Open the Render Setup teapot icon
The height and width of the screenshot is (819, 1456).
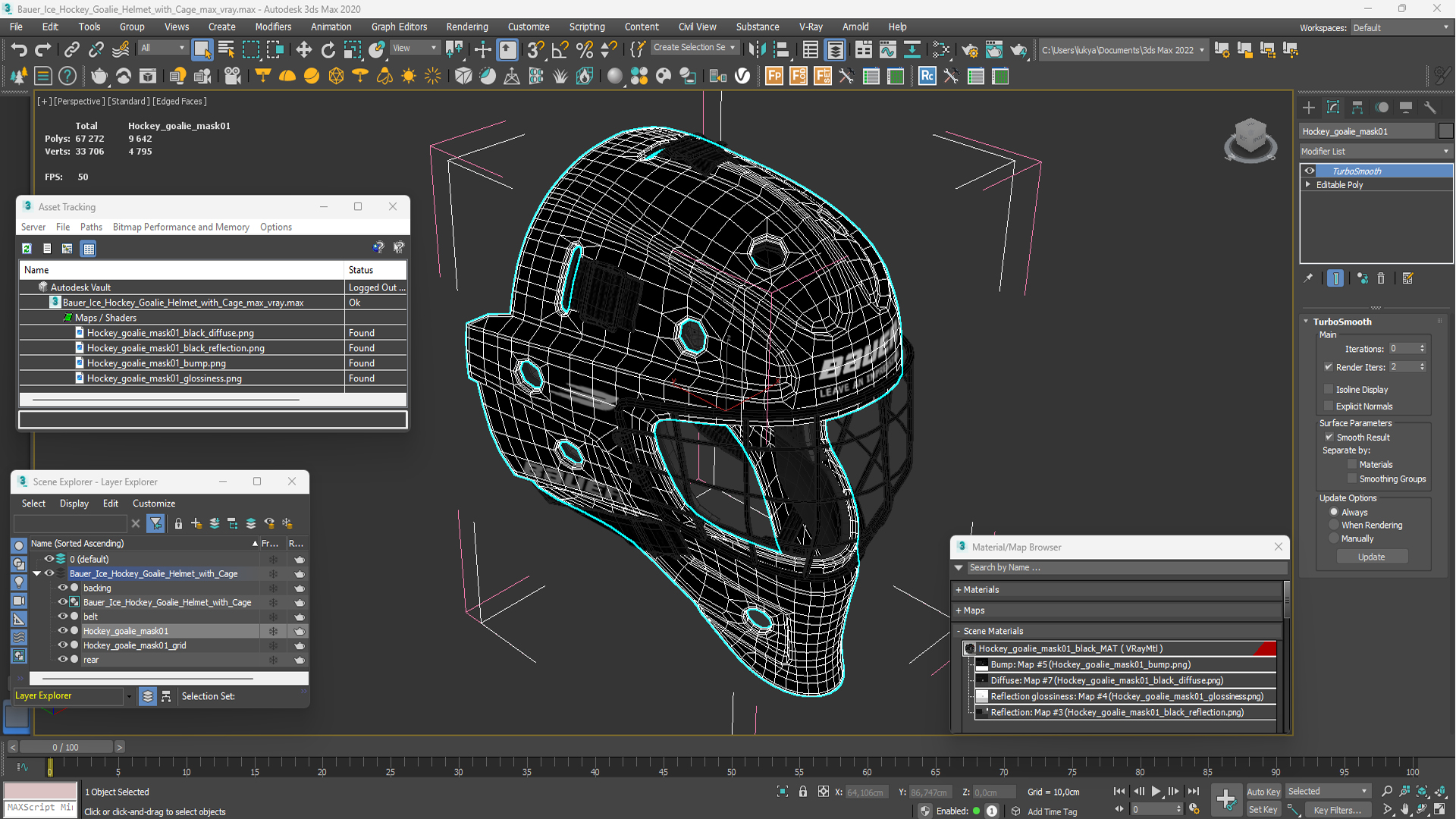click(969, 50)
